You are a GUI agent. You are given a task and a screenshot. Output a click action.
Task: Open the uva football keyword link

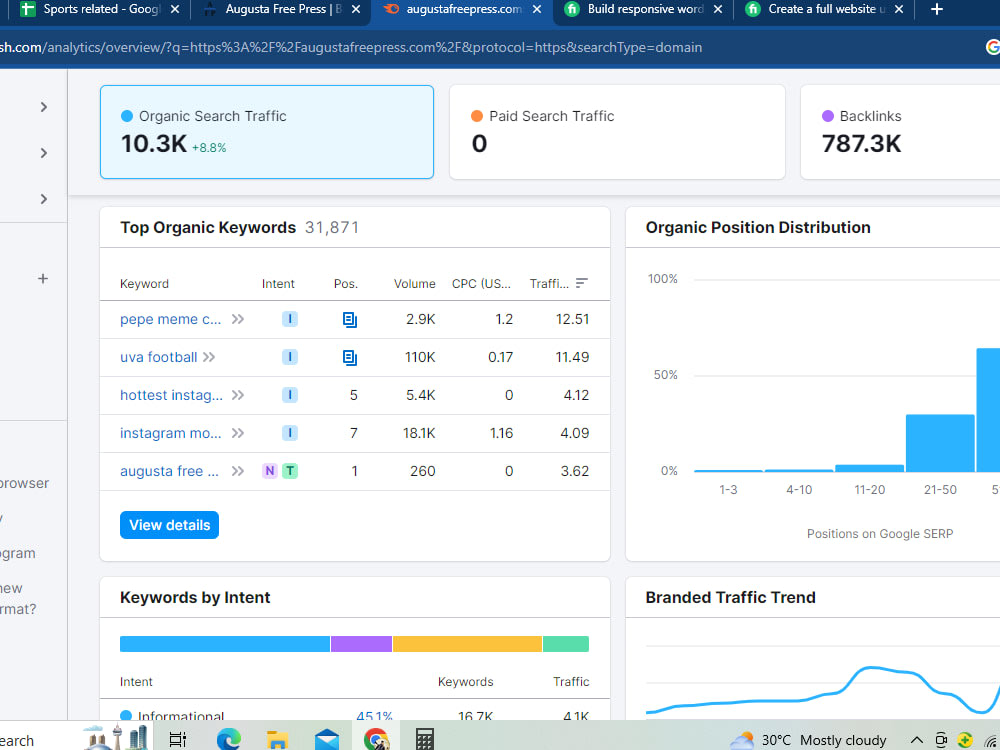(x=158, y=357)
